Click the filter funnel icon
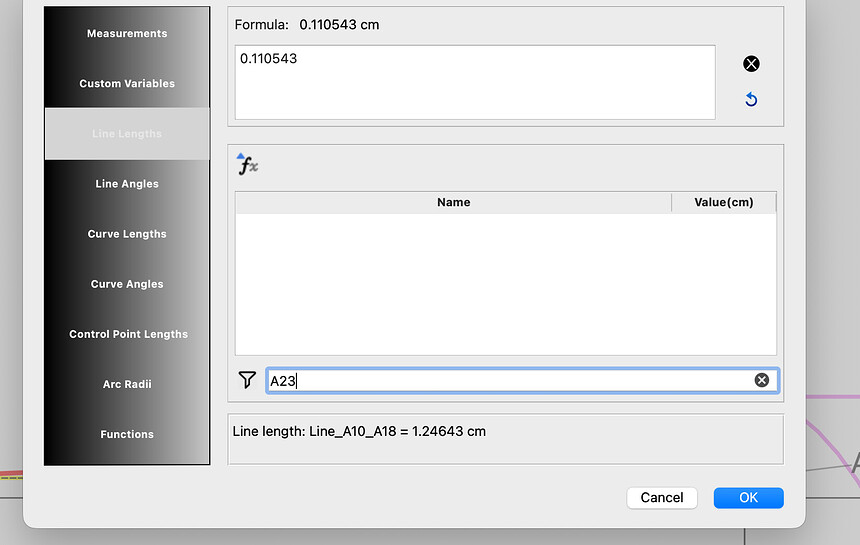860x545 pixels. [x=247, y=379]
